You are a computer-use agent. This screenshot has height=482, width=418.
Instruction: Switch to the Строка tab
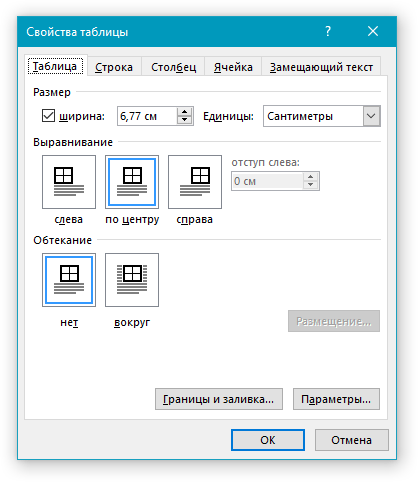(x=114, y=67)
